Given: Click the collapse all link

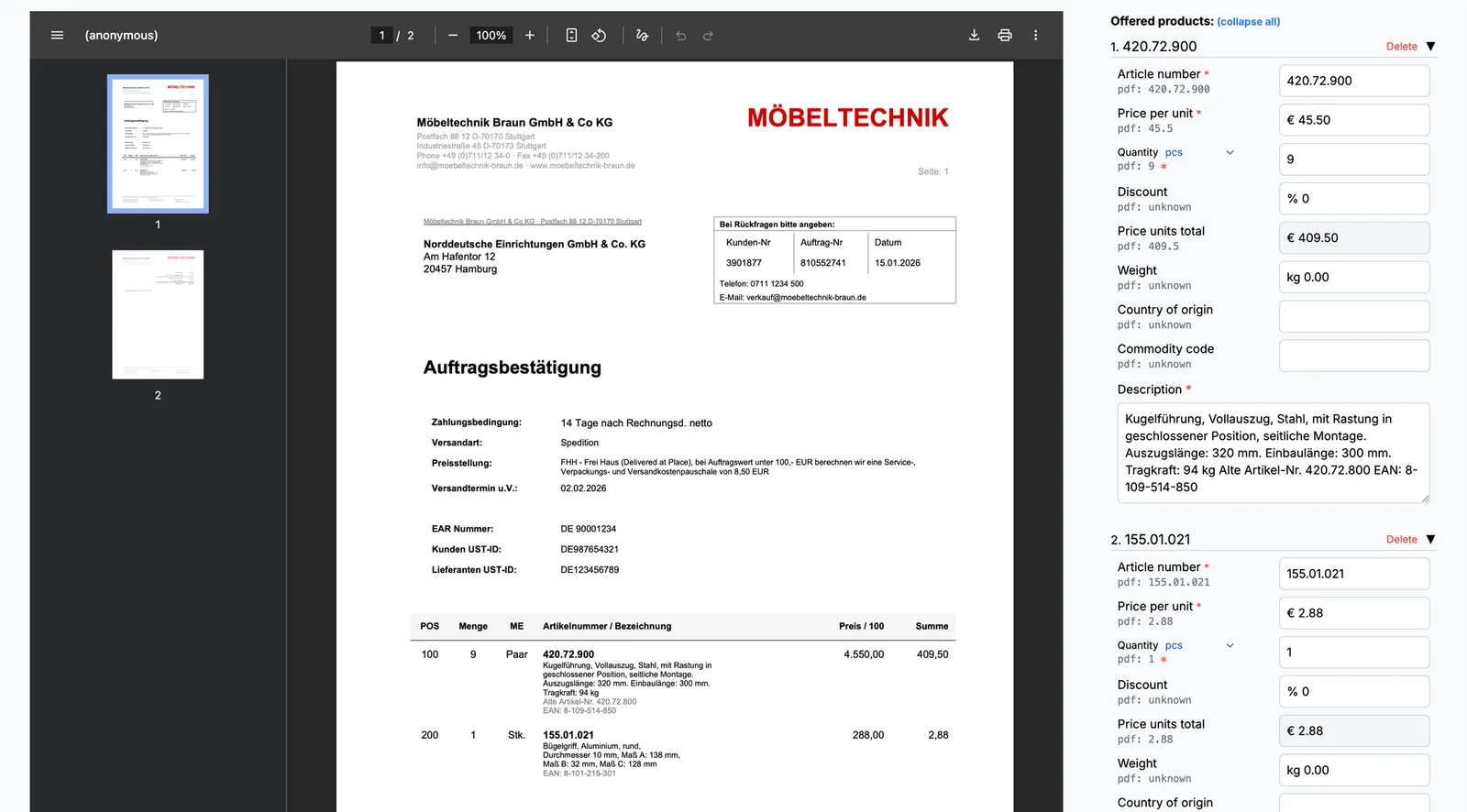Looking at the screenshot, I should click(x=1249, y=22).
